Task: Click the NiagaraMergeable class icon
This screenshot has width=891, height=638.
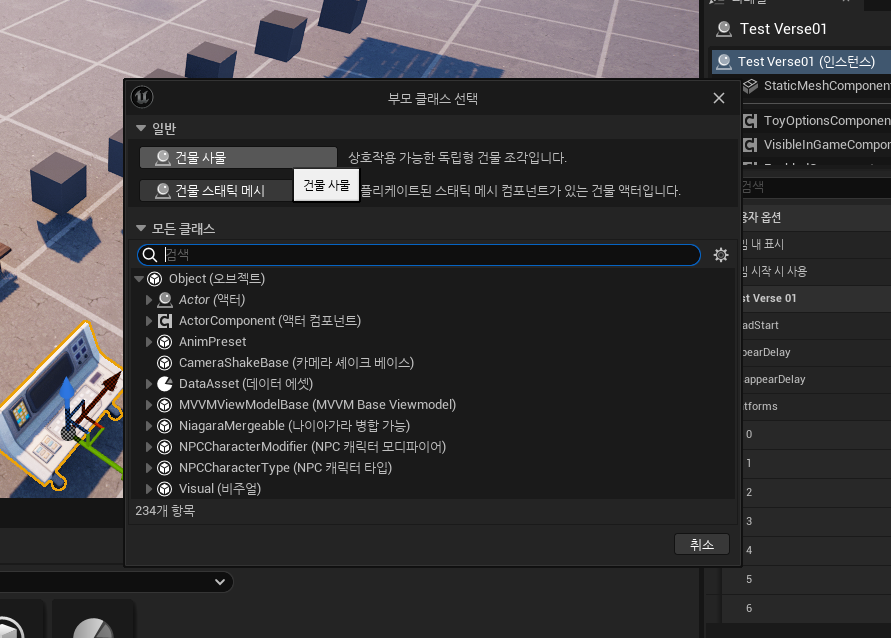Action: click(165, 426)
